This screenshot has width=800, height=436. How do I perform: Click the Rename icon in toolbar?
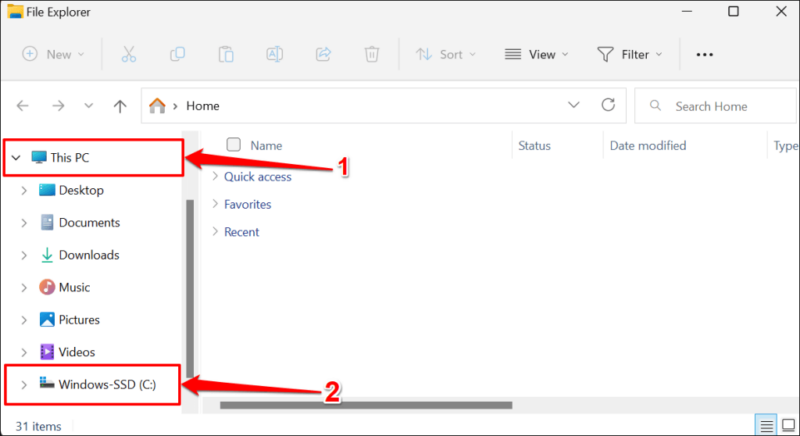274,54
